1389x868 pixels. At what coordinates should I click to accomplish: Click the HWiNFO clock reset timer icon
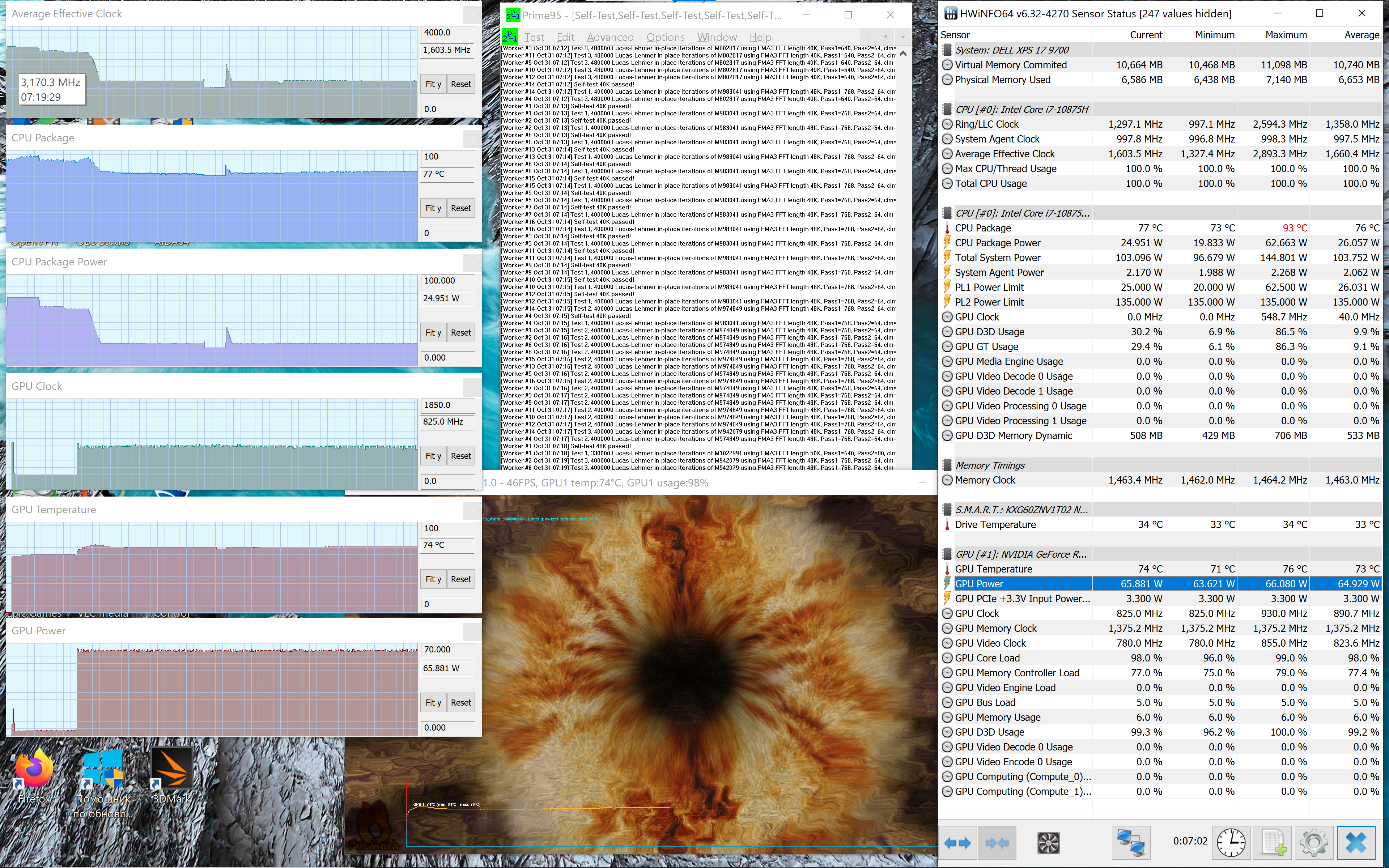(1231, 843)
